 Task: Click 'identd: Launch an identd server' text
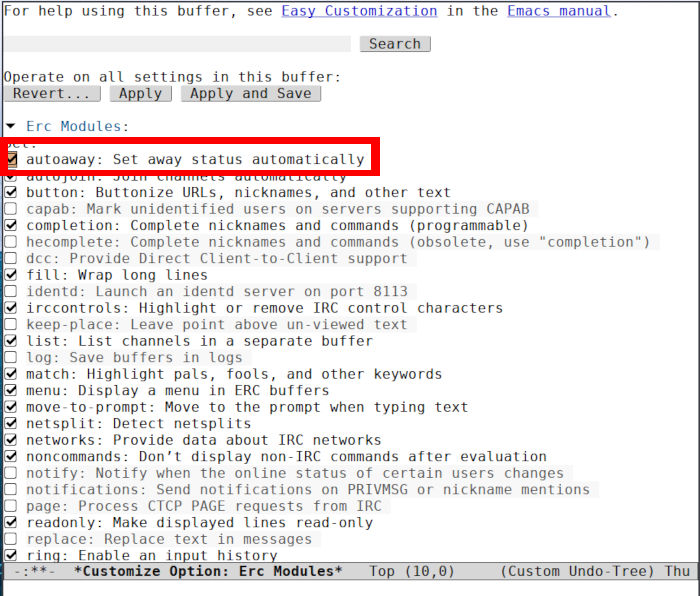160,292
